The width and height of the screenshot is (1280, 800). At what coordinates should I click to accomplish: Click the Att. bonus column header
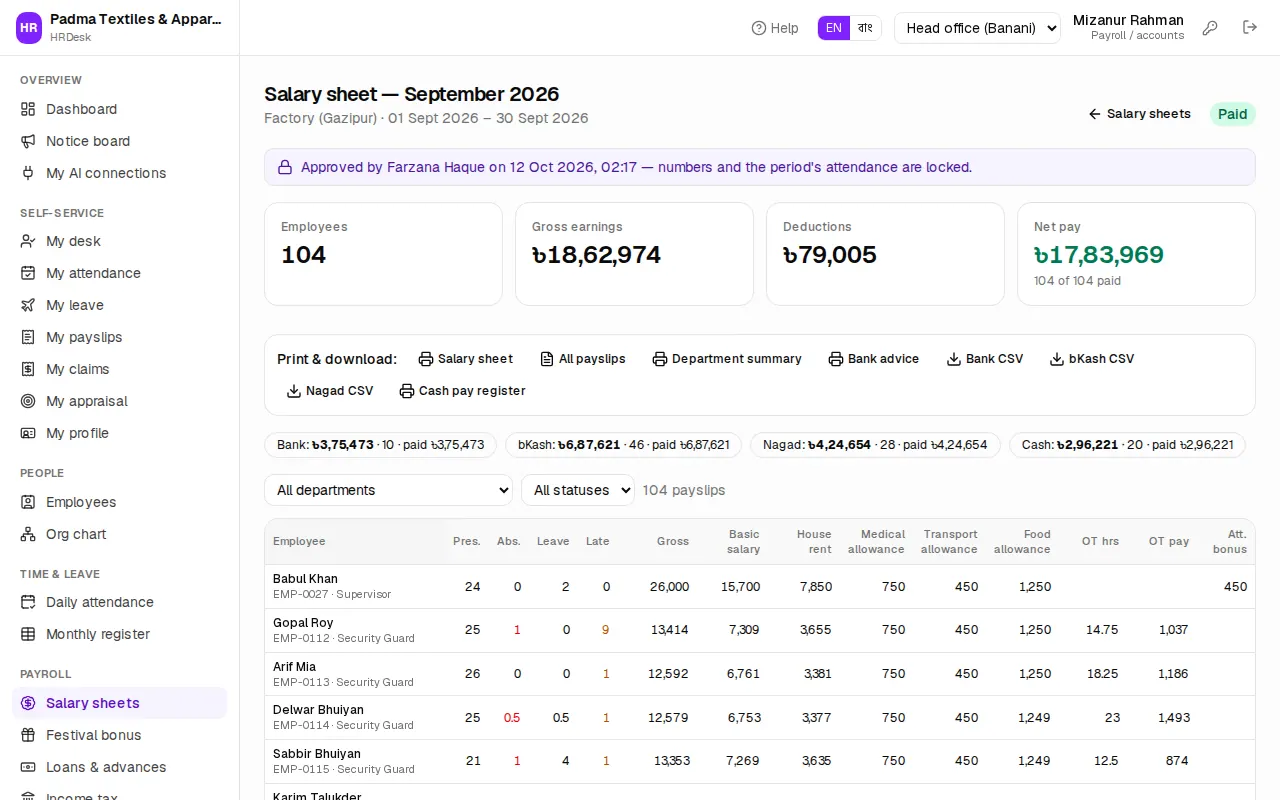point(1230,541)
